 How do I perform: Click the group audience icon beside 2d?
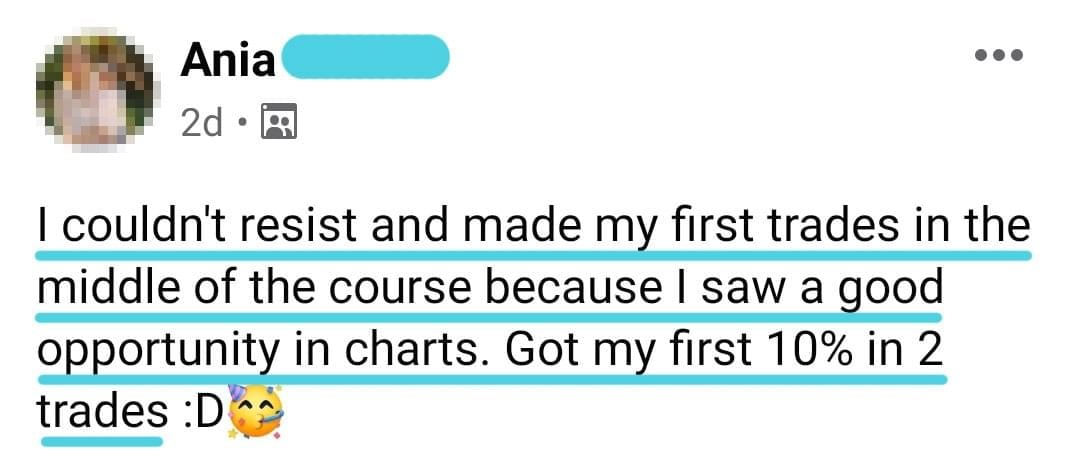pyautogui.click(x=279, y=121)
